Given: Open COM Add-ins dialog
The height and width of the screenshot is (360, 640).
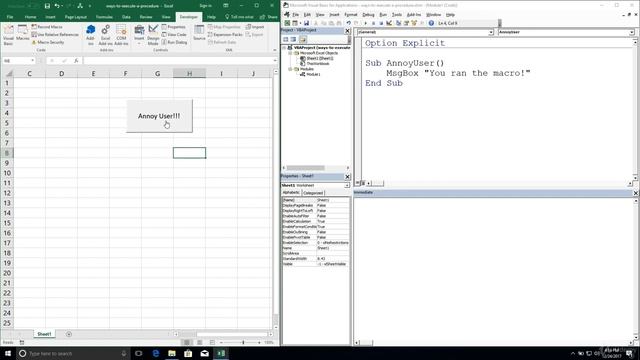Looking at the screenshot, I should tap(121, 35).
